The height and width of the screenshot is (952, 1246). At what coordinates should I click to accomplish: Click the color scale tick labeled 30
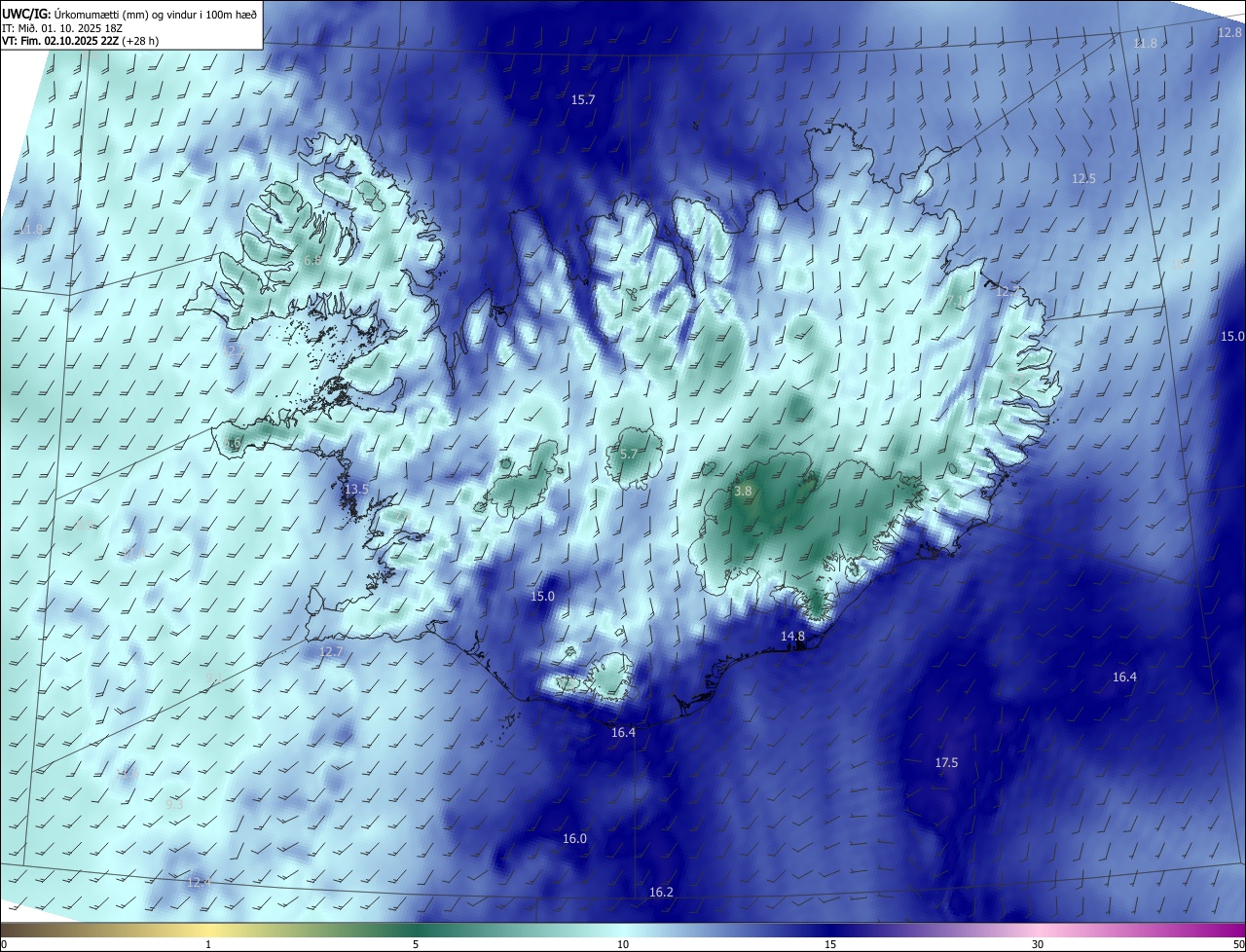tap(1038, 944)
